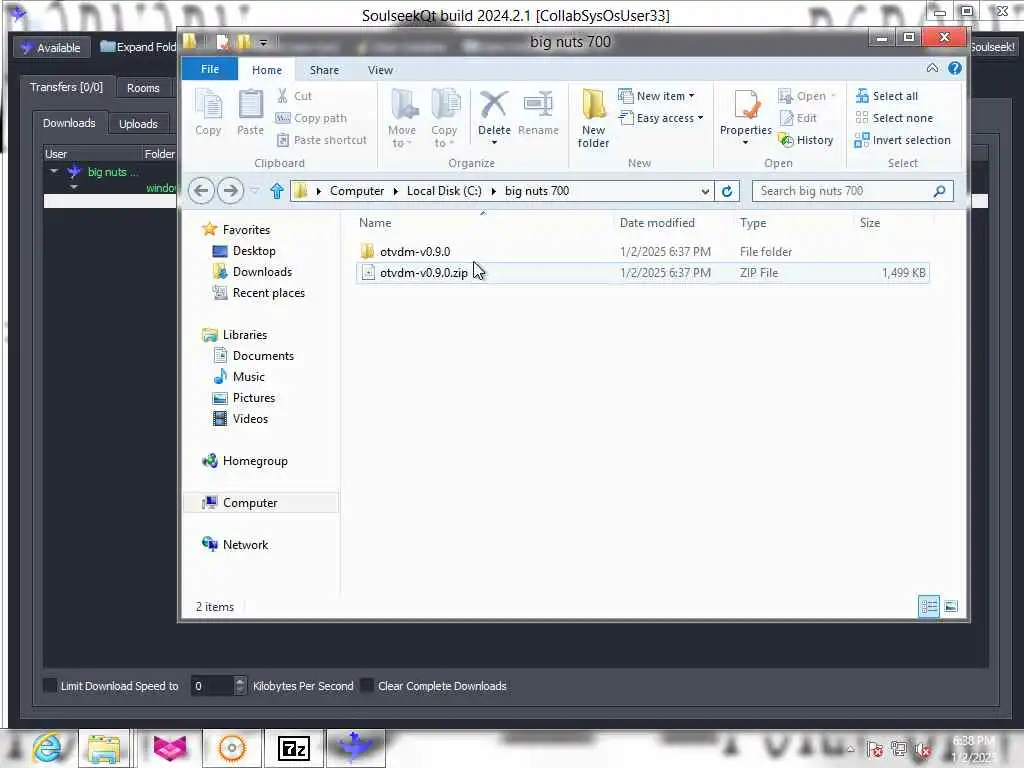Open the address bar history dropdown
This screenshot has height=768, width=1024.
(x=705, y=191)
